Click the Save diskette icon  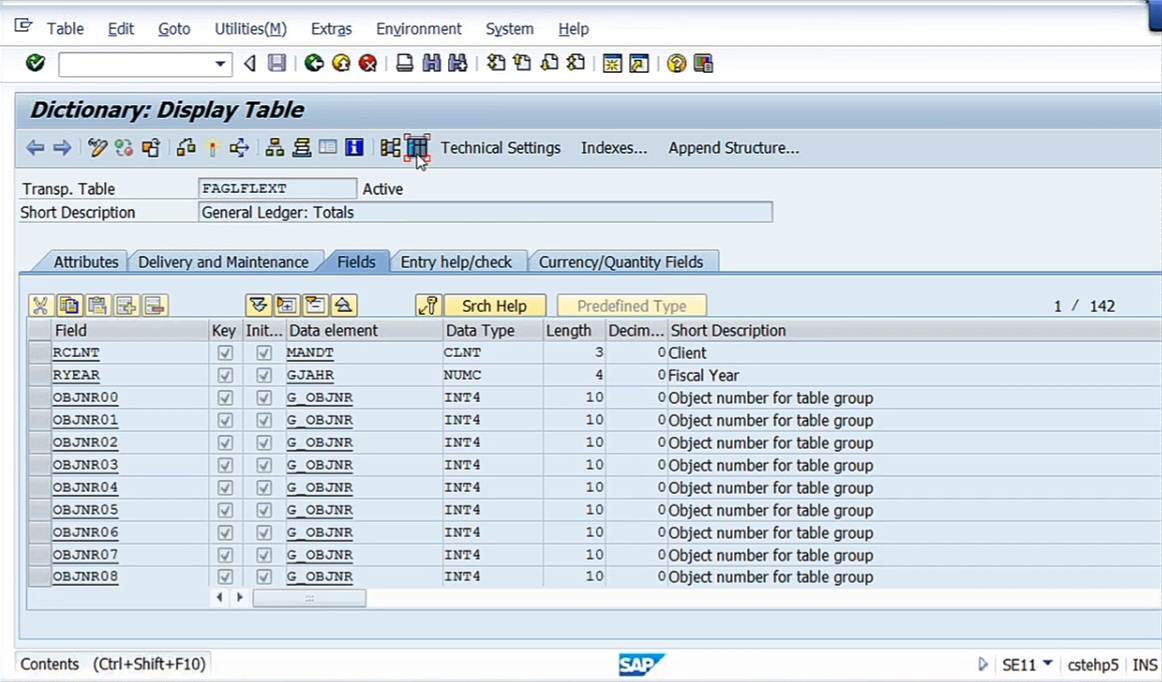coord(276,63)
